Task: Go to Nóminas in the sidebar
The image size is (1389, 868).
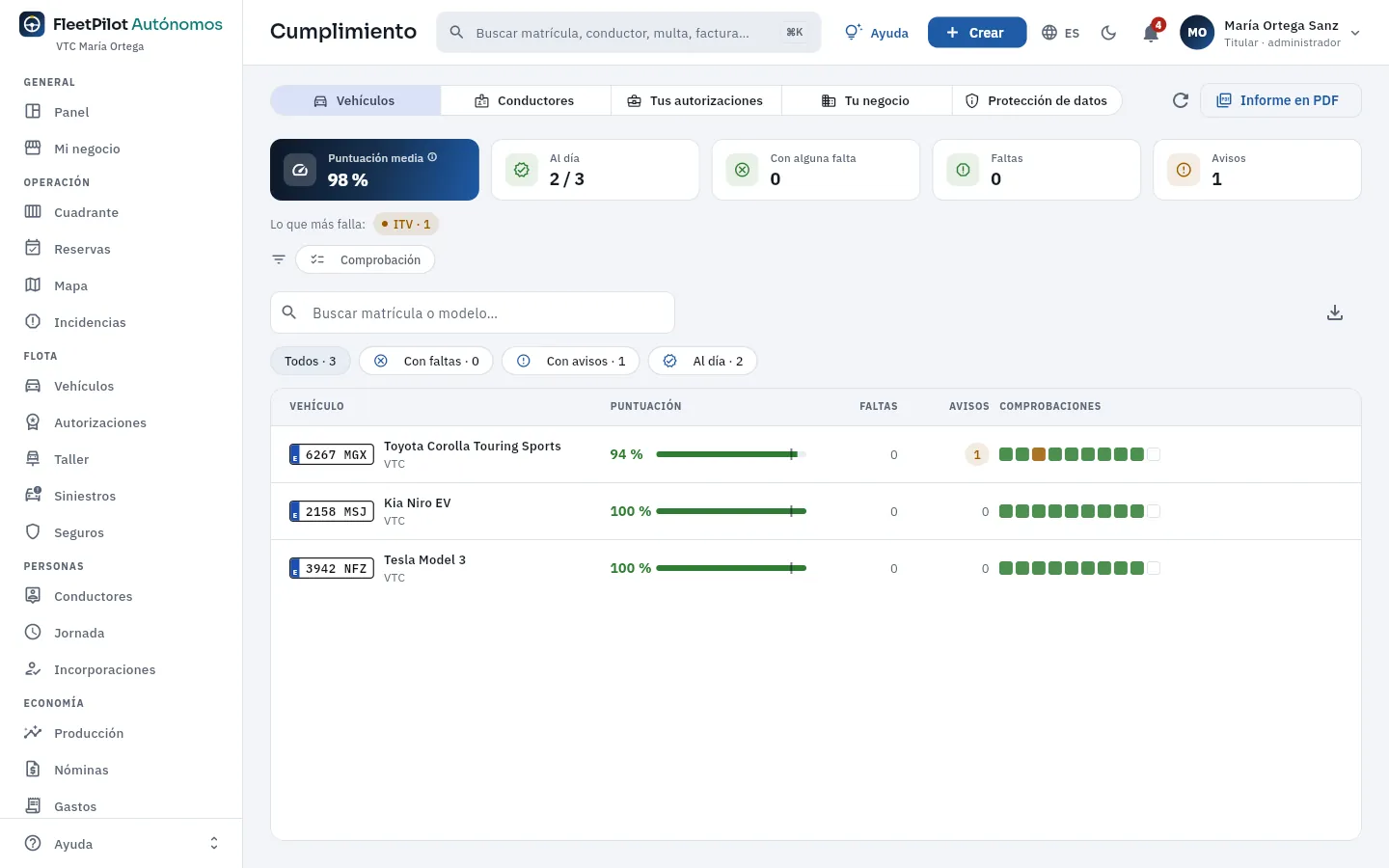Action: point(121,770)
